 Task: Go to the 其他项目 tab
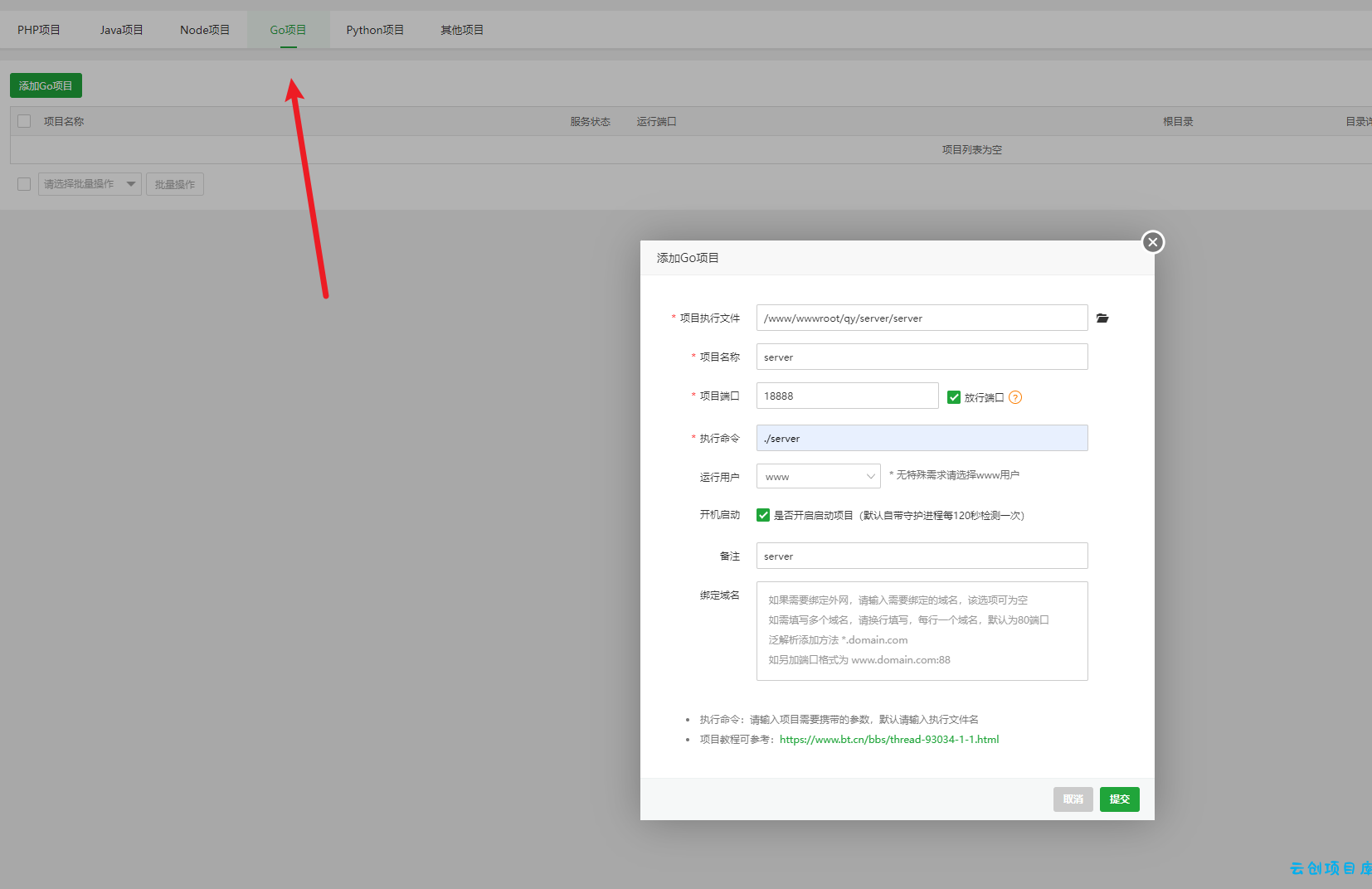pyautogui.click(x=462, y=30)
